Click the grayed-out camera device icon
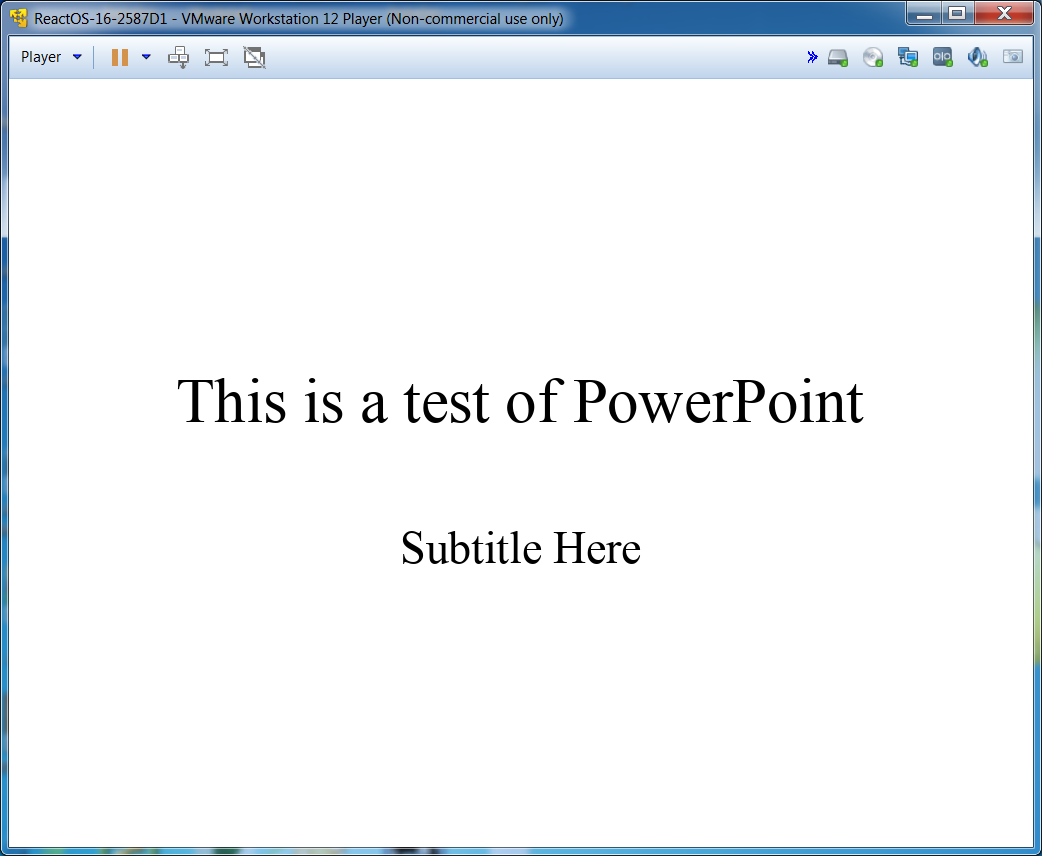1042x856 pixels. 1013,57
